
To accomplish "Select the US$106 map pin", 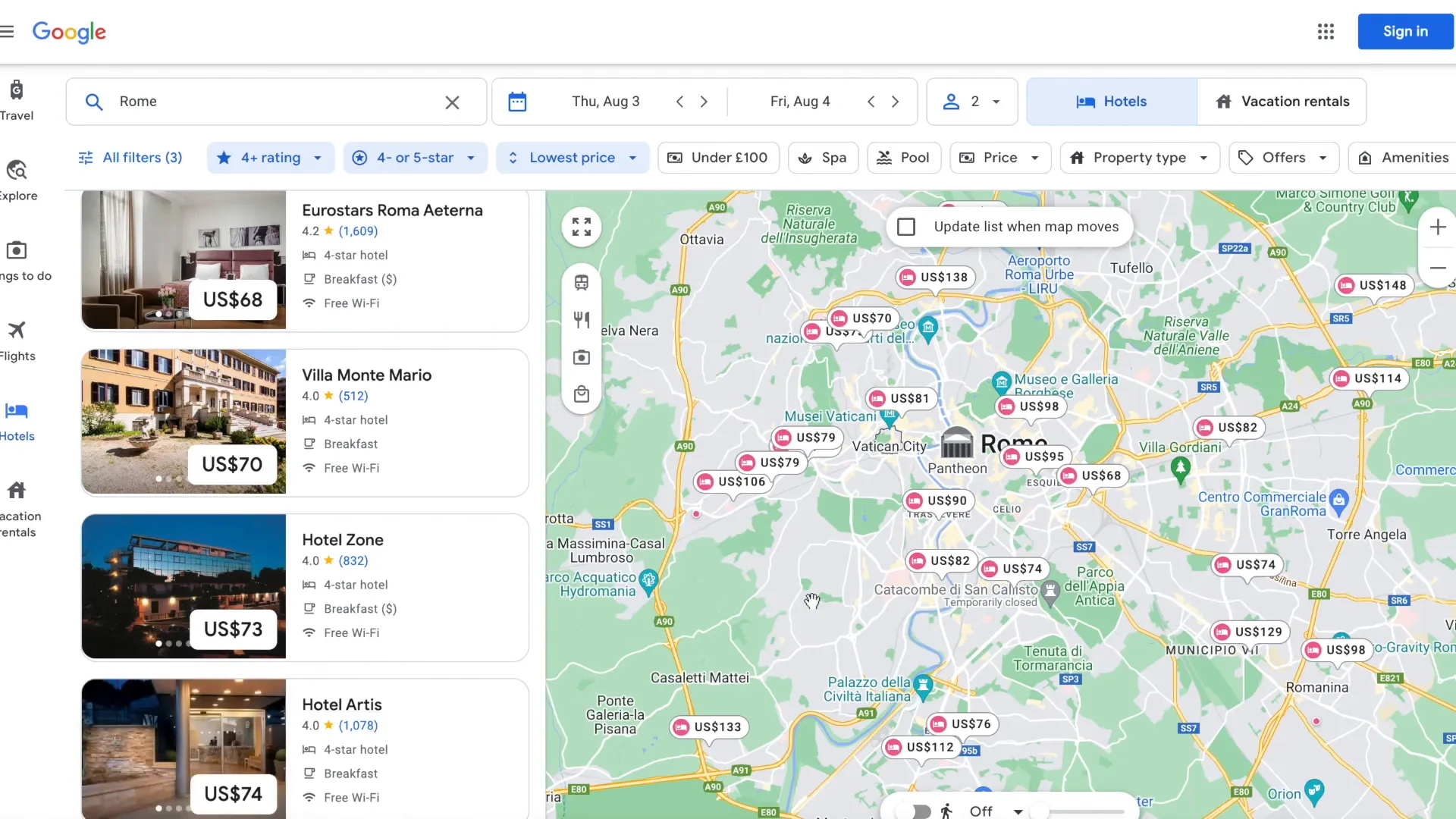I will tap(733, 482).
